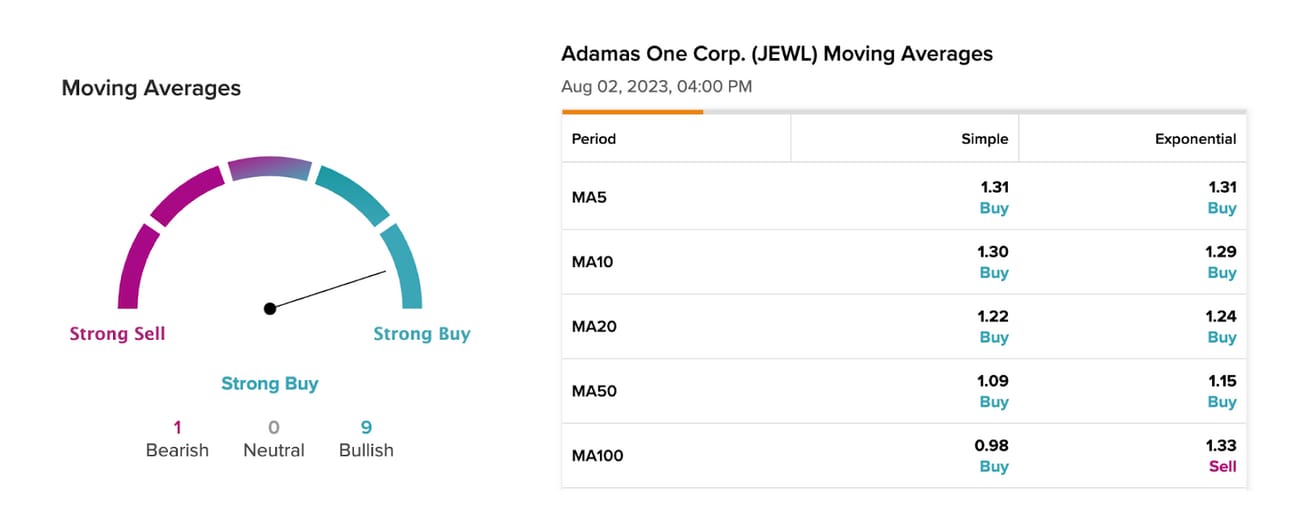1292x518 pixels.
Task: Click the Neutral count indicator
Action: 273,439
